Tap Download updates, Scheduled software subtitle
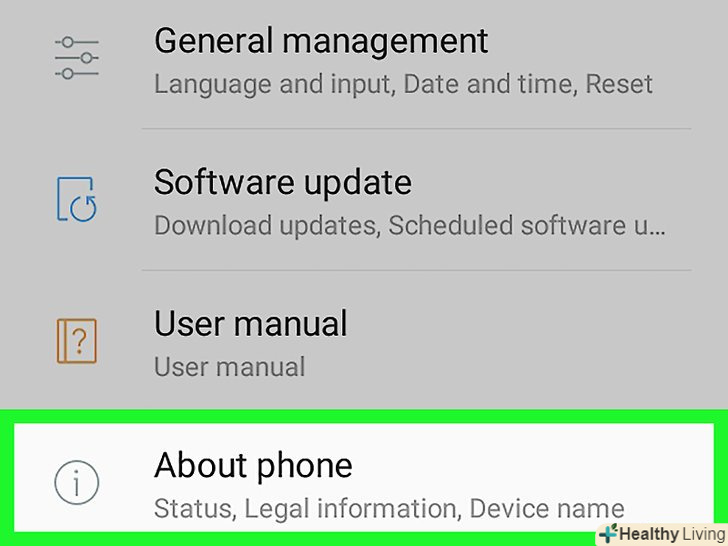728x546 pixels. [410, 226]
